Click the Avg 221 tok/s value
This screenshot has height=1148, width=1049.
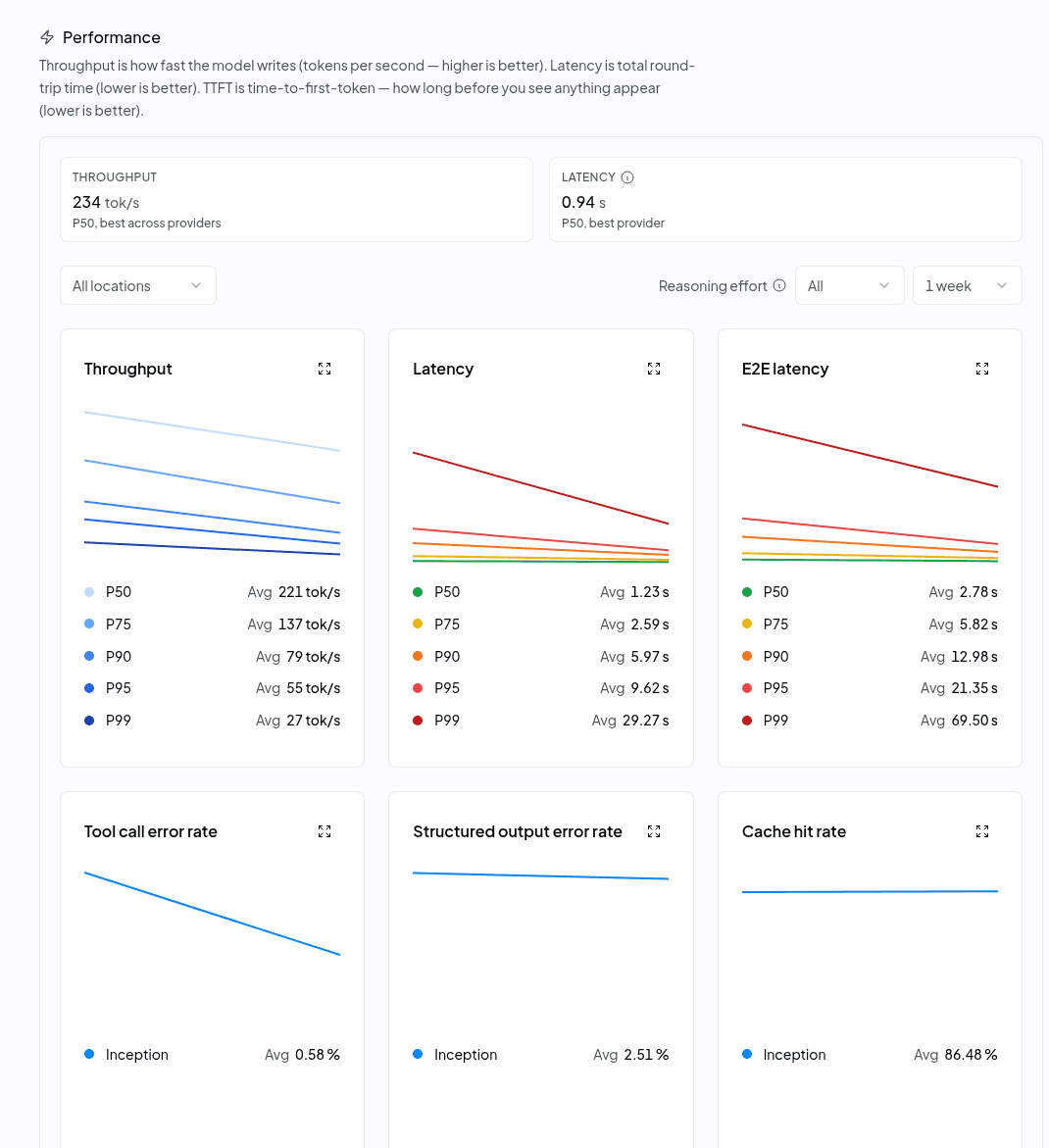point(293,591)
